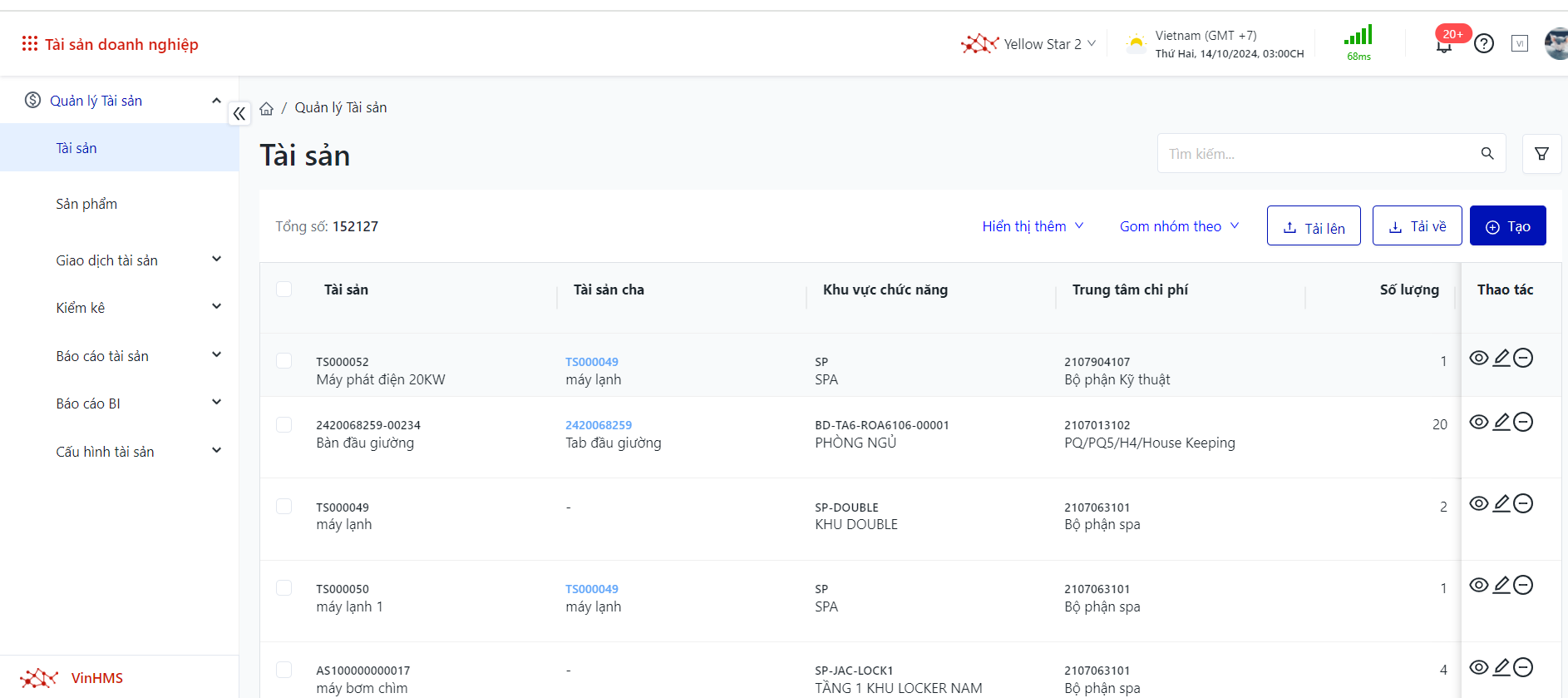
Task: Collapse the sidebar with double-chevron icon
Action: (x=239, y=114)
